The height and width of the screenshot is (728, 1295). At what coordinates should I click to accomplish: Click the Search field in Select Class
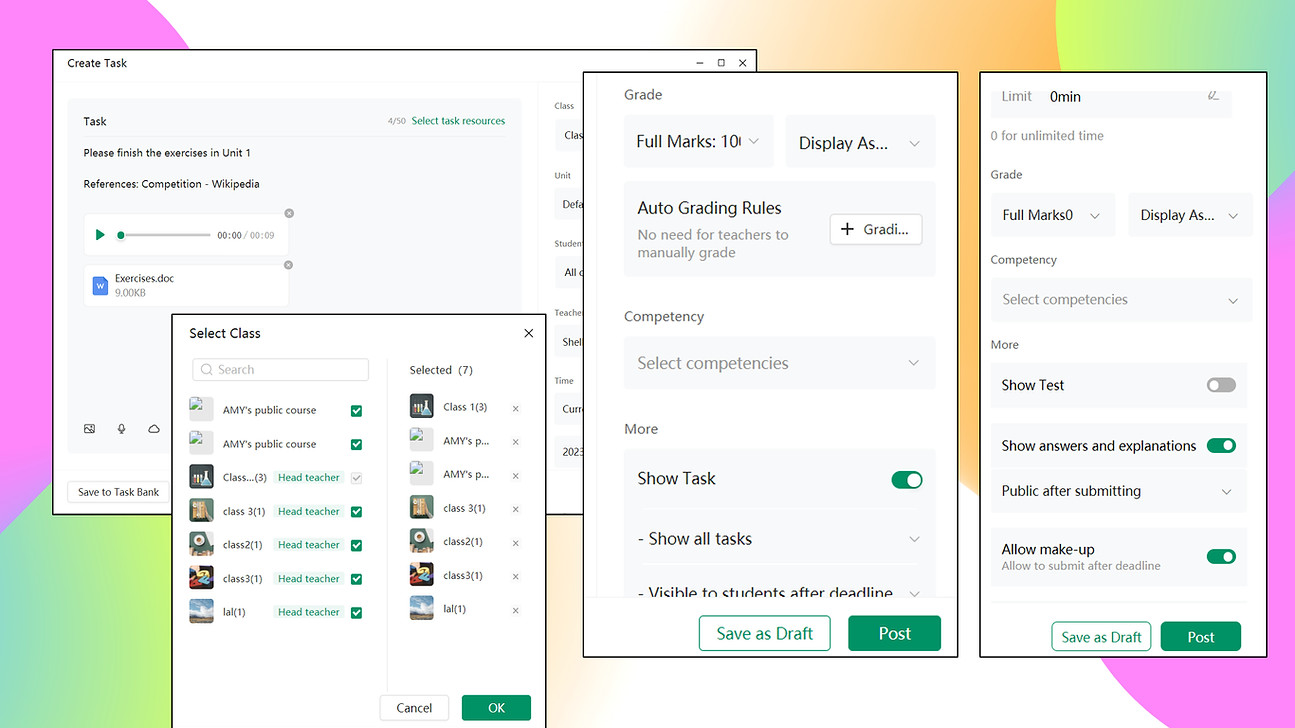(x=280, y=369)
